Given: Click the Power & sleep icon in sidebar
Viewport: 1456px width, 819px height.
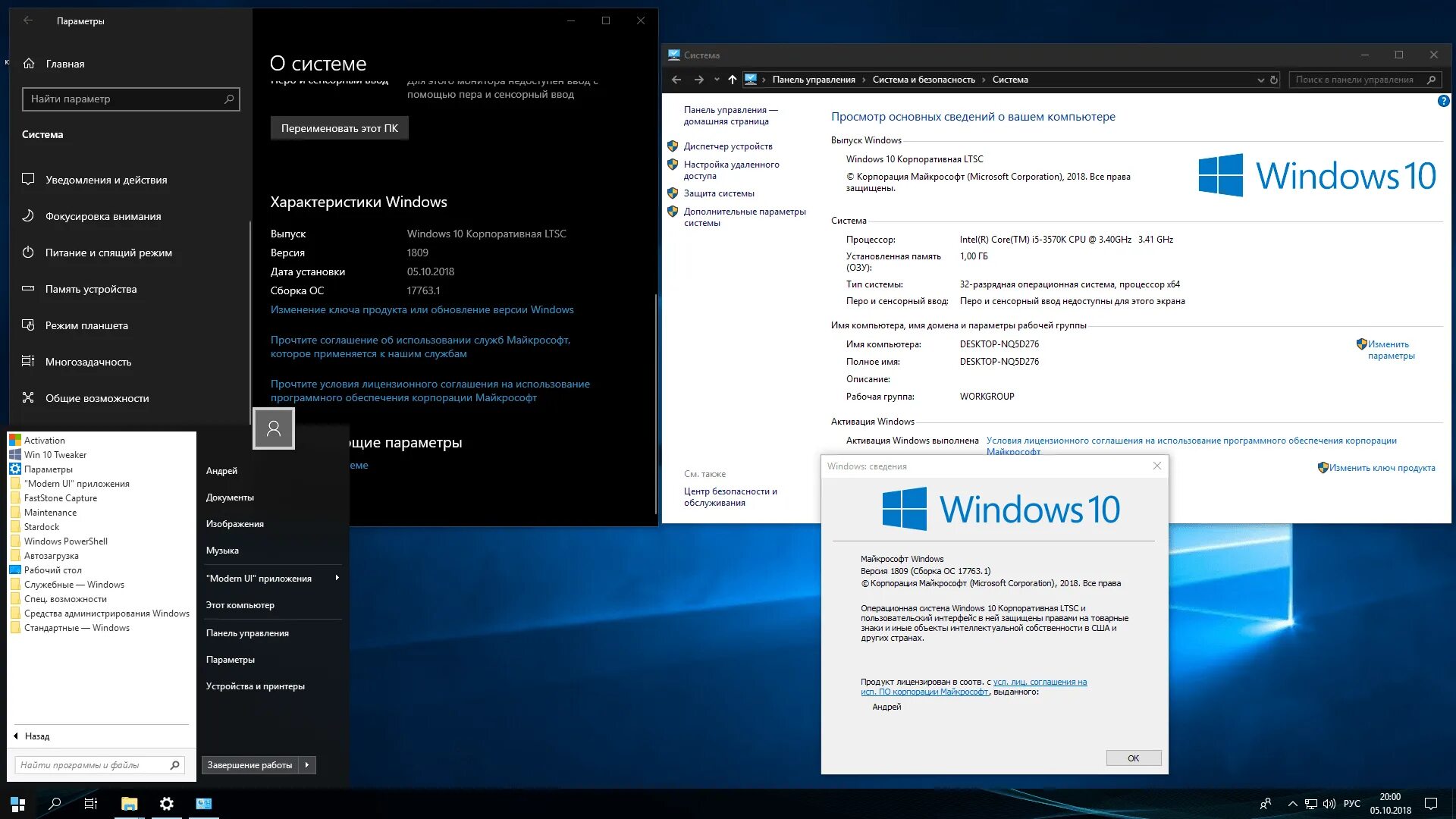Looking at the screenshot, I should pyautogui.click(x=28, y=253).
